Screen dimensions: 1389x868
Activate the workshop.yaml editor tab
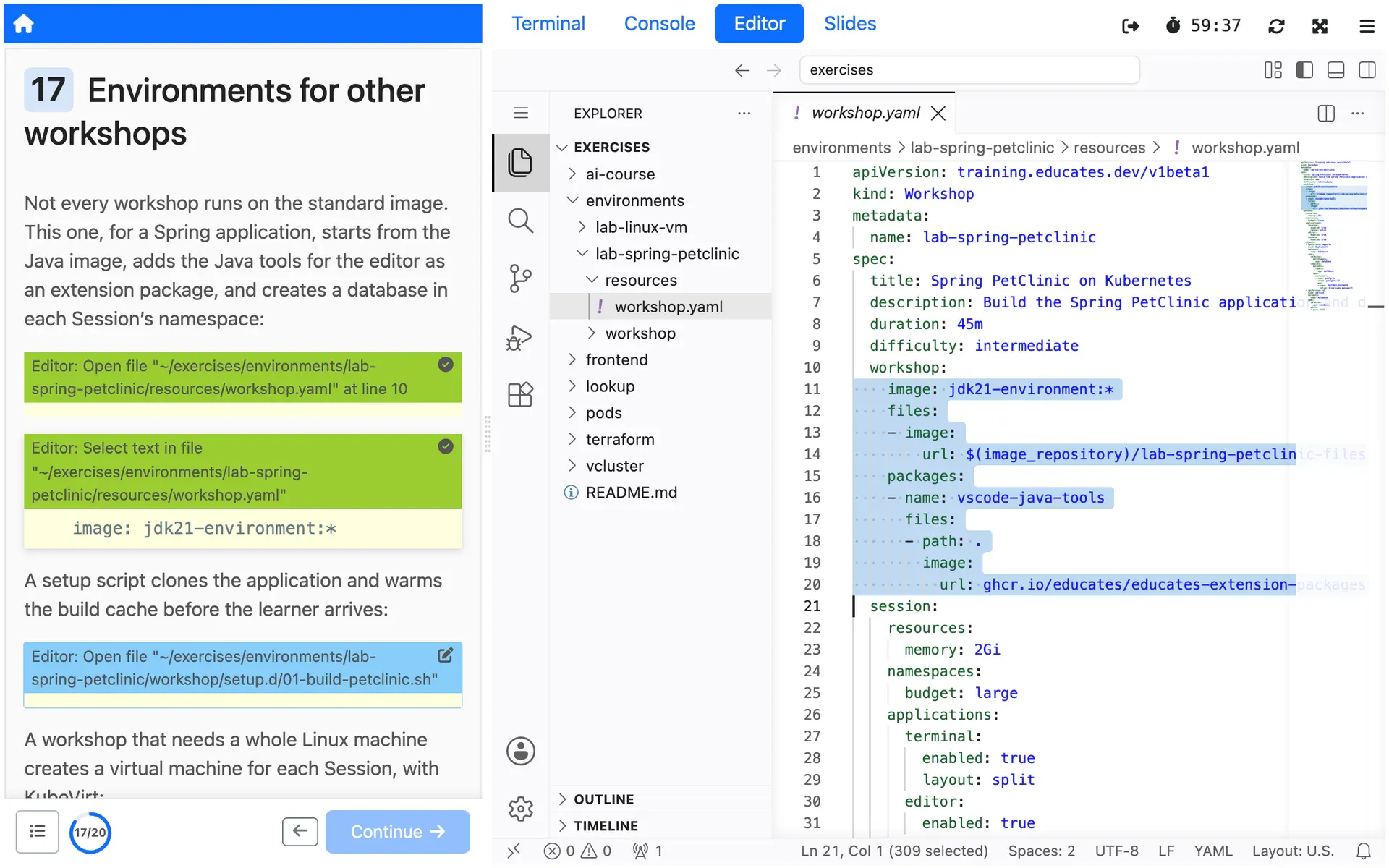coord(865,113)
